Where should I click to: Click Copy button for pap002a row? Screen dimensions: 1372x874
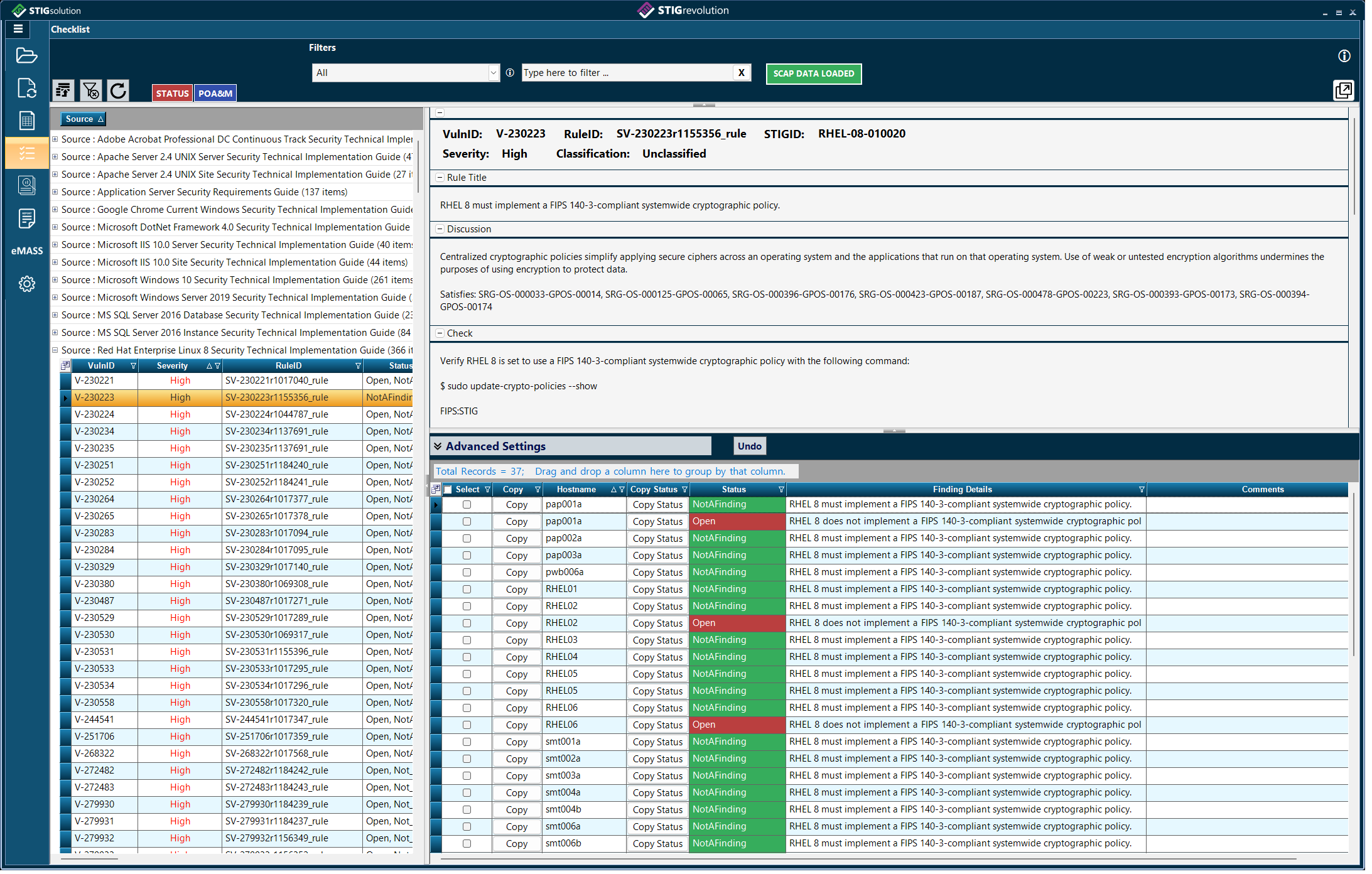click(517, 539)
